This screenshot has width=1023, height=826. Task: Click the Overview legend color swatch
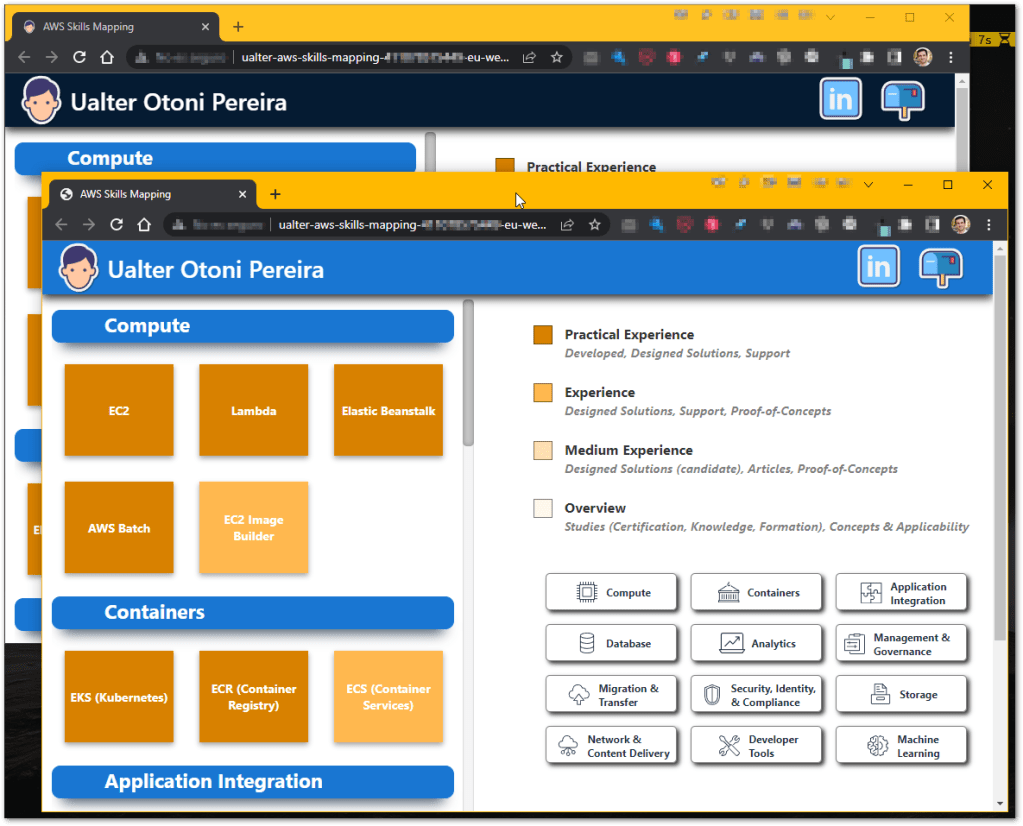pyautogui.click(x=543, y=509)
